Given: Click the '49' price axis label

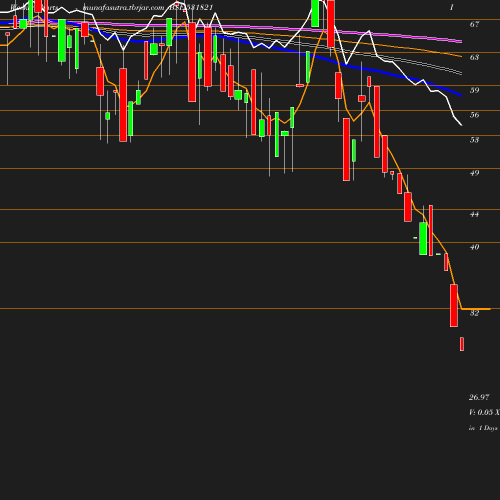Looking at the screenshot, I should pyautogui.click(x=474, y=173).
